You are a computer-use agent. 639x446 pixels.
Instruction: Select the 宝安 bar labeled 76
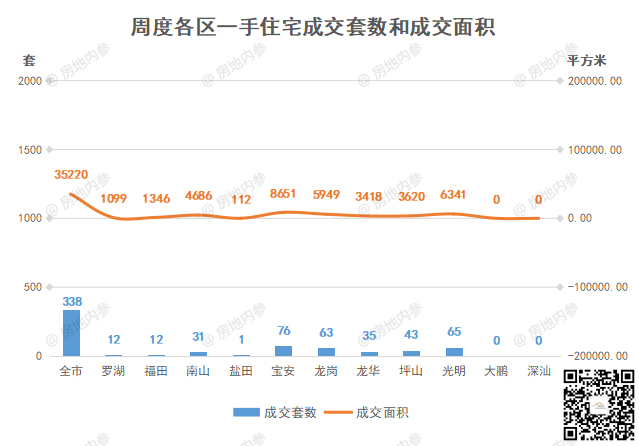pyautogui.click(x=283, y=351)
